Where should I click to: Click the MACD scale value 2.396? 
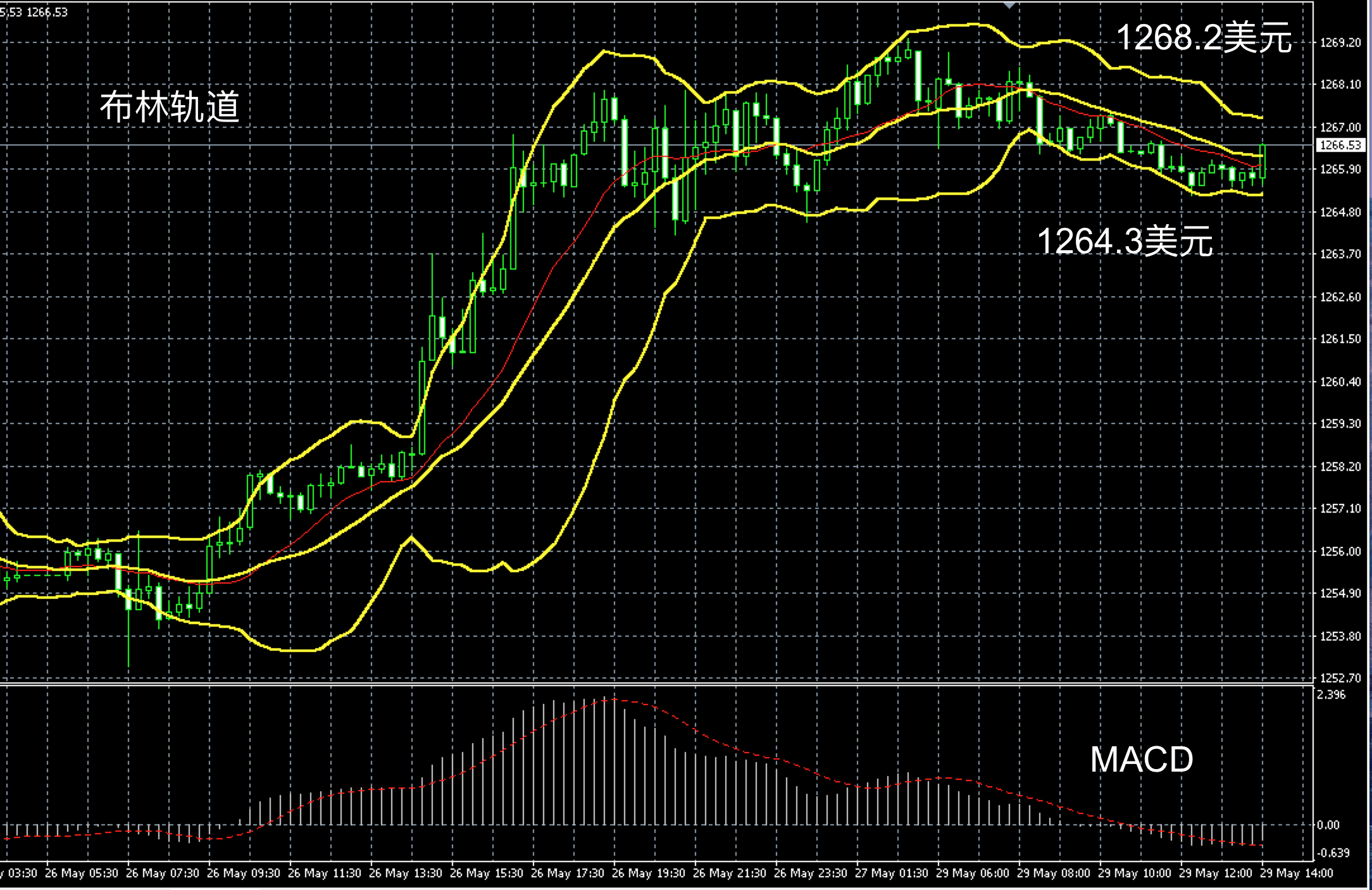[1331, 694]
